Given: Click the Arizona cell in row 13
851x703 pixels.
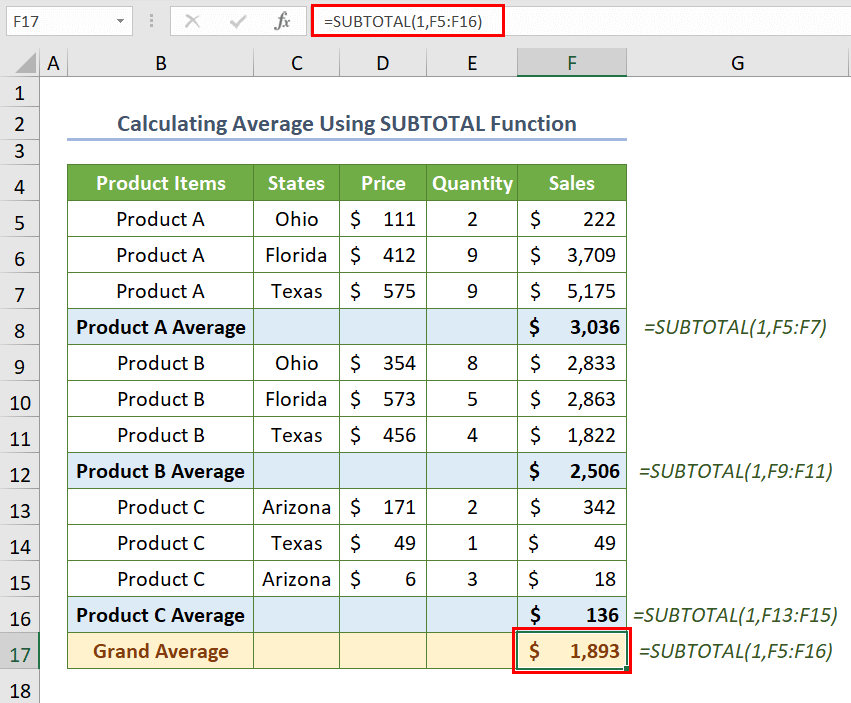Looking at the screenshot, I should (296, 507).
